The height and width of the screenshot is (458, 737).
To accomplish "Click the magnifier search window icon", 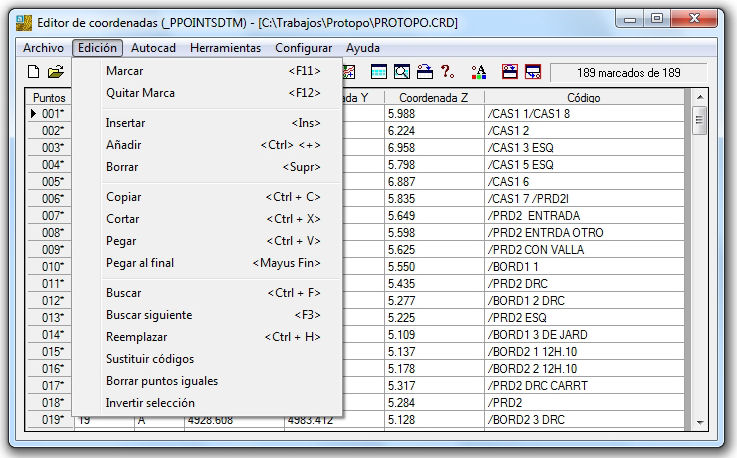I will [402, 72].
